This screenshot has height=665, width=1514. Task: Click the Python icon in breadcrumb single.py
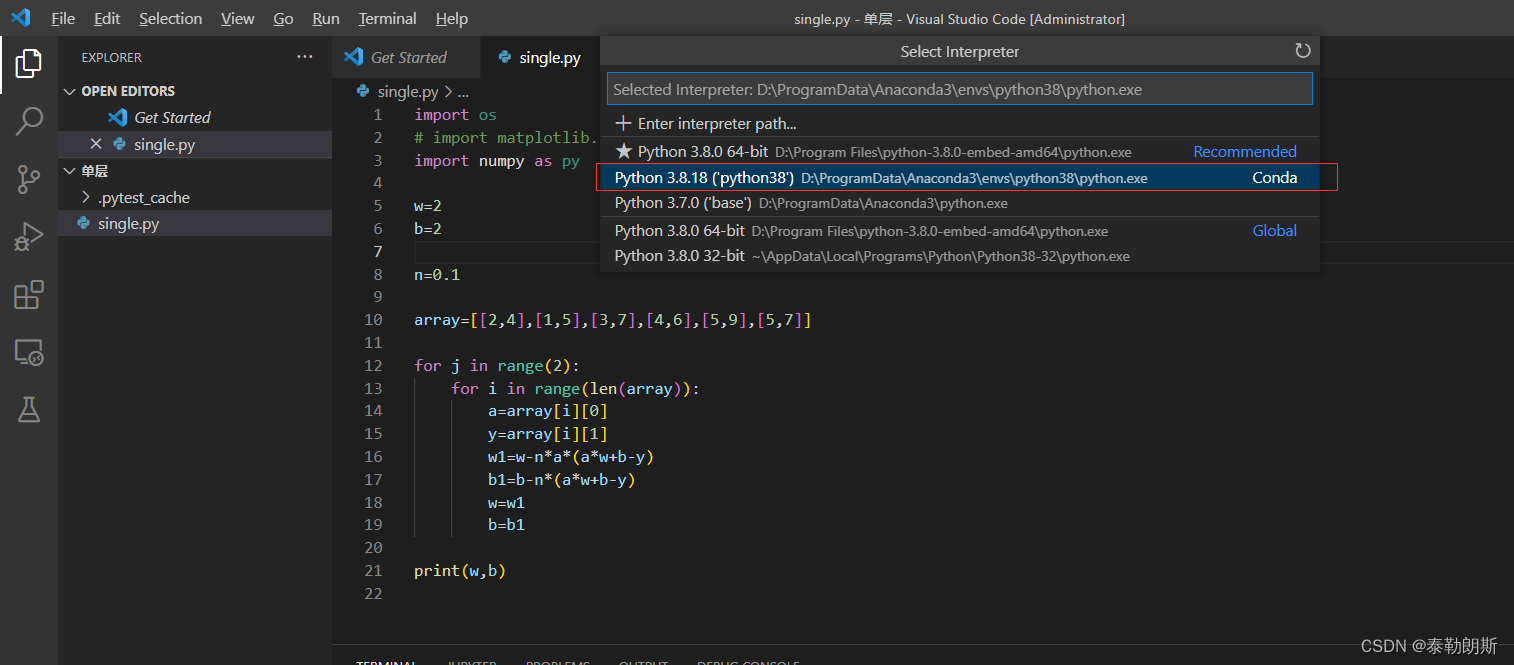click(x=363, y=91)
